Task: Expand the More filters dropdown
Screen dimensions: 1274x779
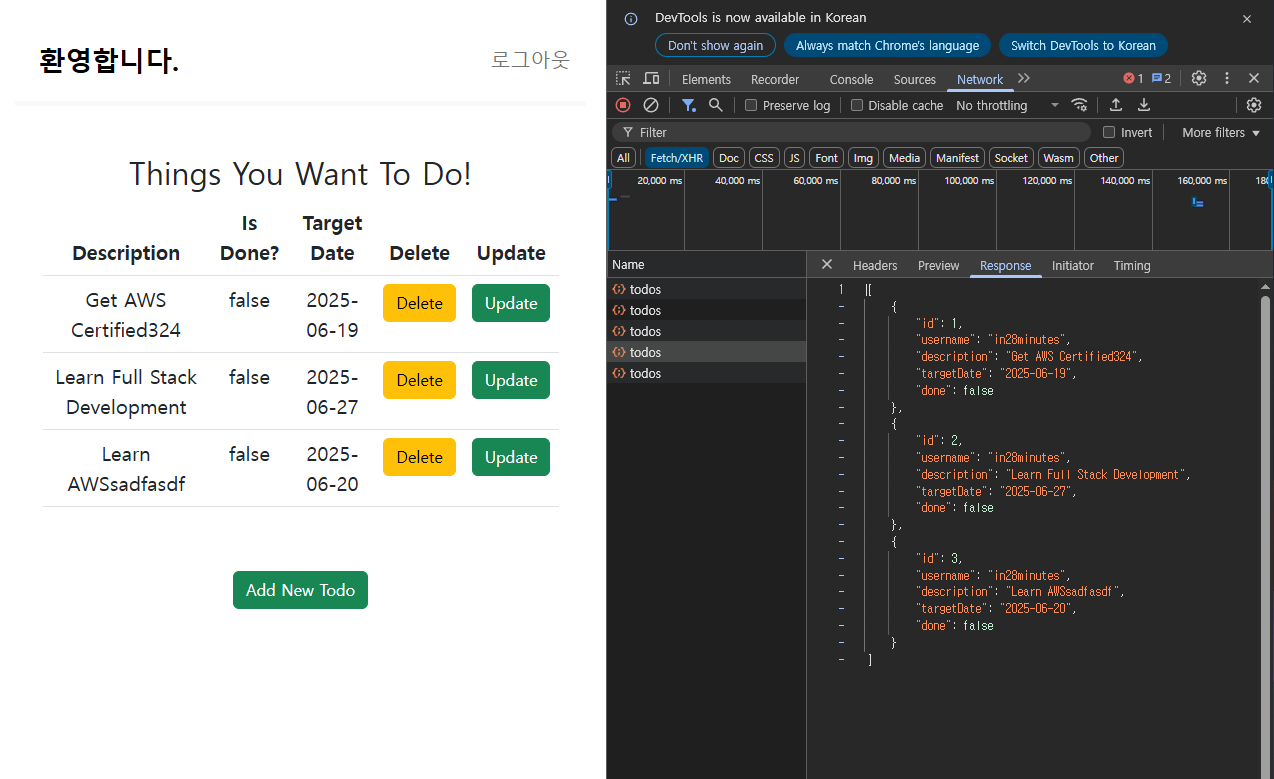Action: coord(1221,132)
